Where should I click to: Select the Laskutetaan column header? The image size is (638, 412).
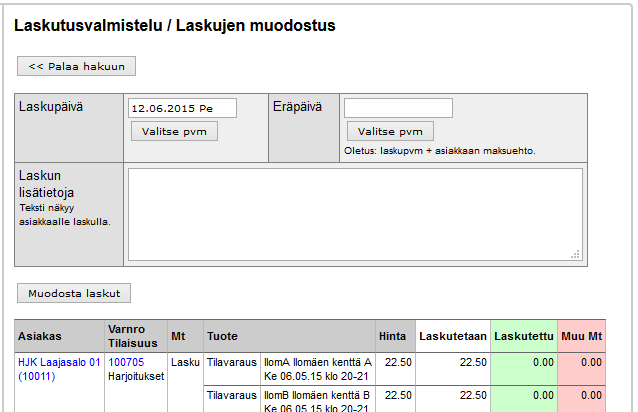(453, 336)
